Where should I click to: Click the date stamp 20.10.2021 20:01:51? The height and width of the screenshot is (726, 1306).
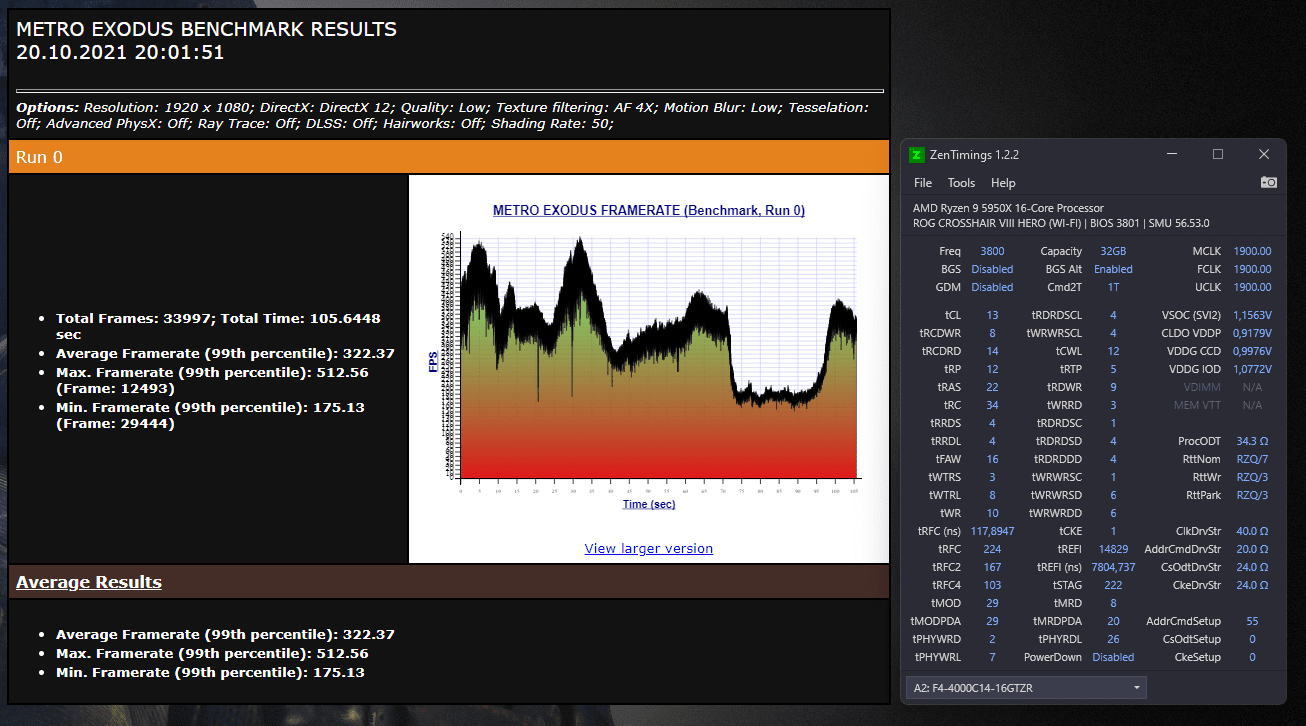[x=120, y=52]
